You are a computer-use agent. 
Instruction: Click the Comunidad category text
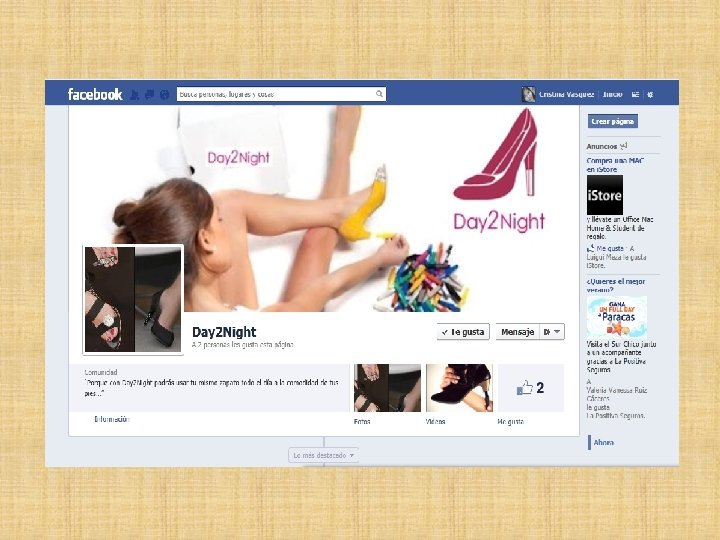(x=101, y=372)
